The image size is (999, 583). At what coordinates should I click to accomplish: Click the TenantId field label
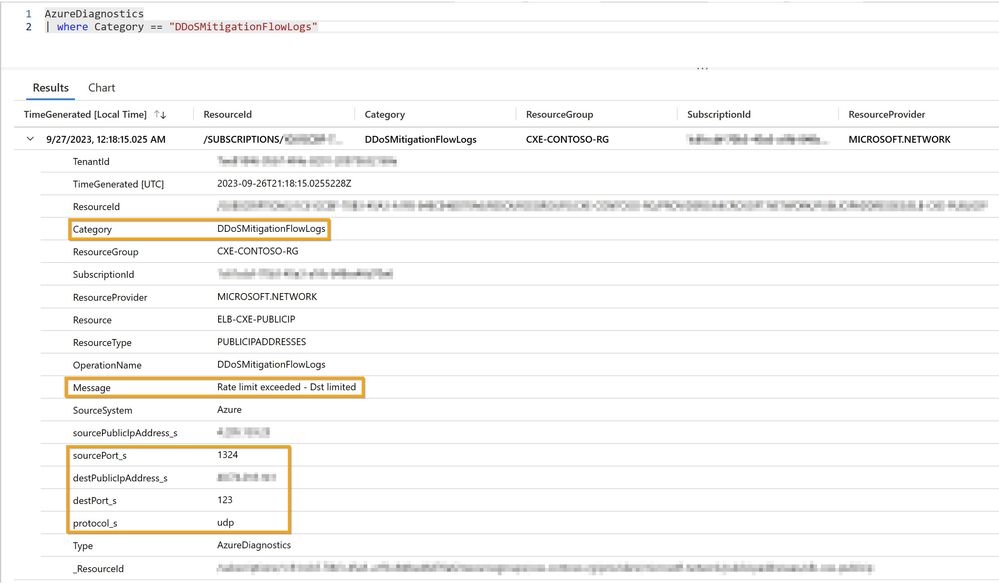click(91, 162)
